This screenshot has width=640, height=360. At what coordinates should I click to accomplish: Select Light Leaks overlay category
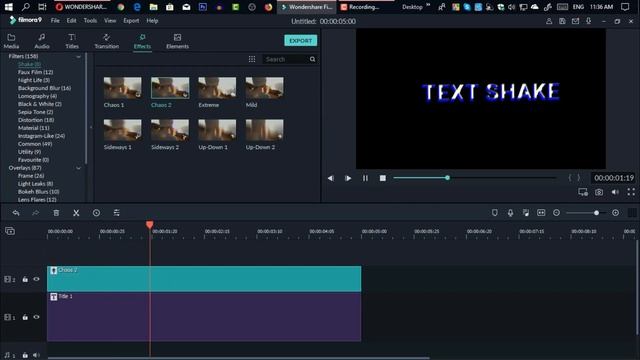36,184
